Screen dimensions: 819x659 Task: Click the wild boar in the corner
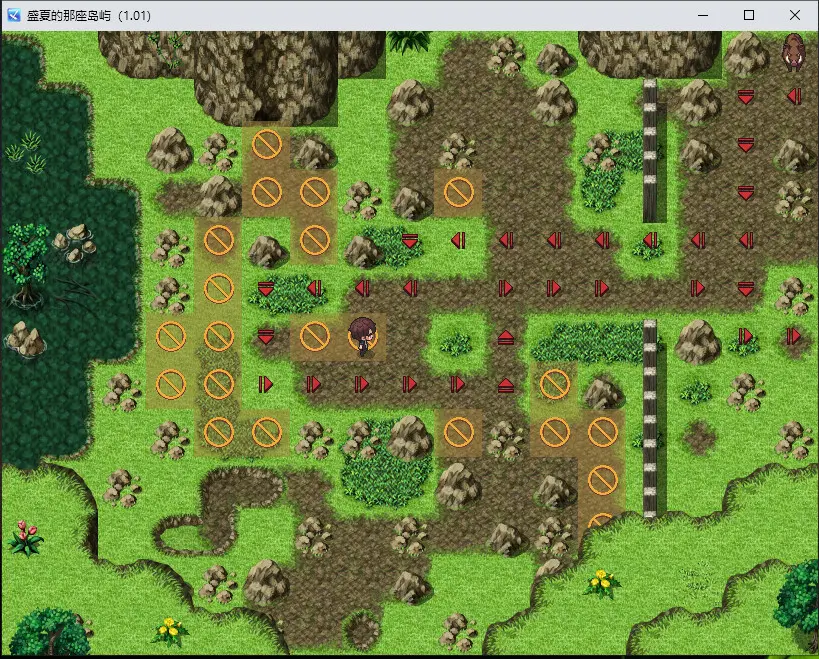point(794,51)
